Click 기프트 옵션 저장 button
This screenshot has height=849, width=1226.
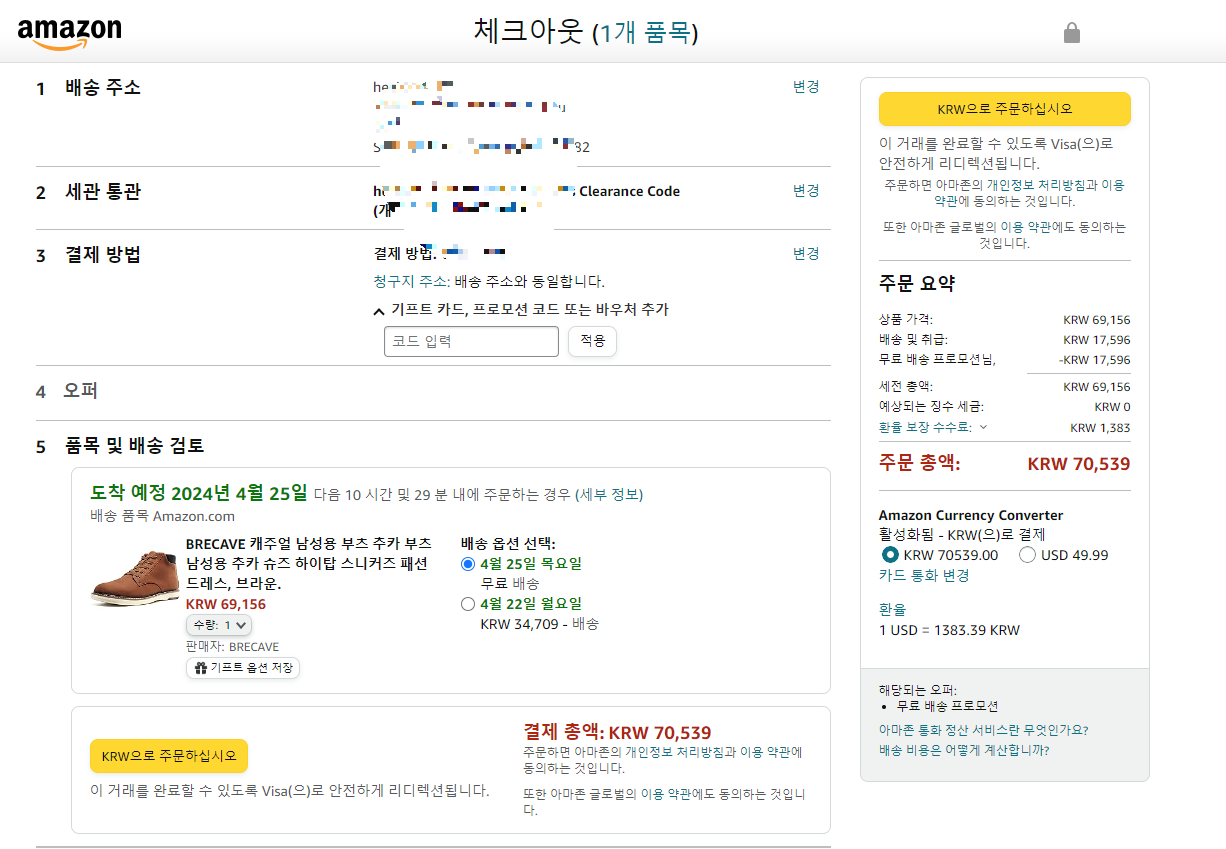(x=243, y=667)
